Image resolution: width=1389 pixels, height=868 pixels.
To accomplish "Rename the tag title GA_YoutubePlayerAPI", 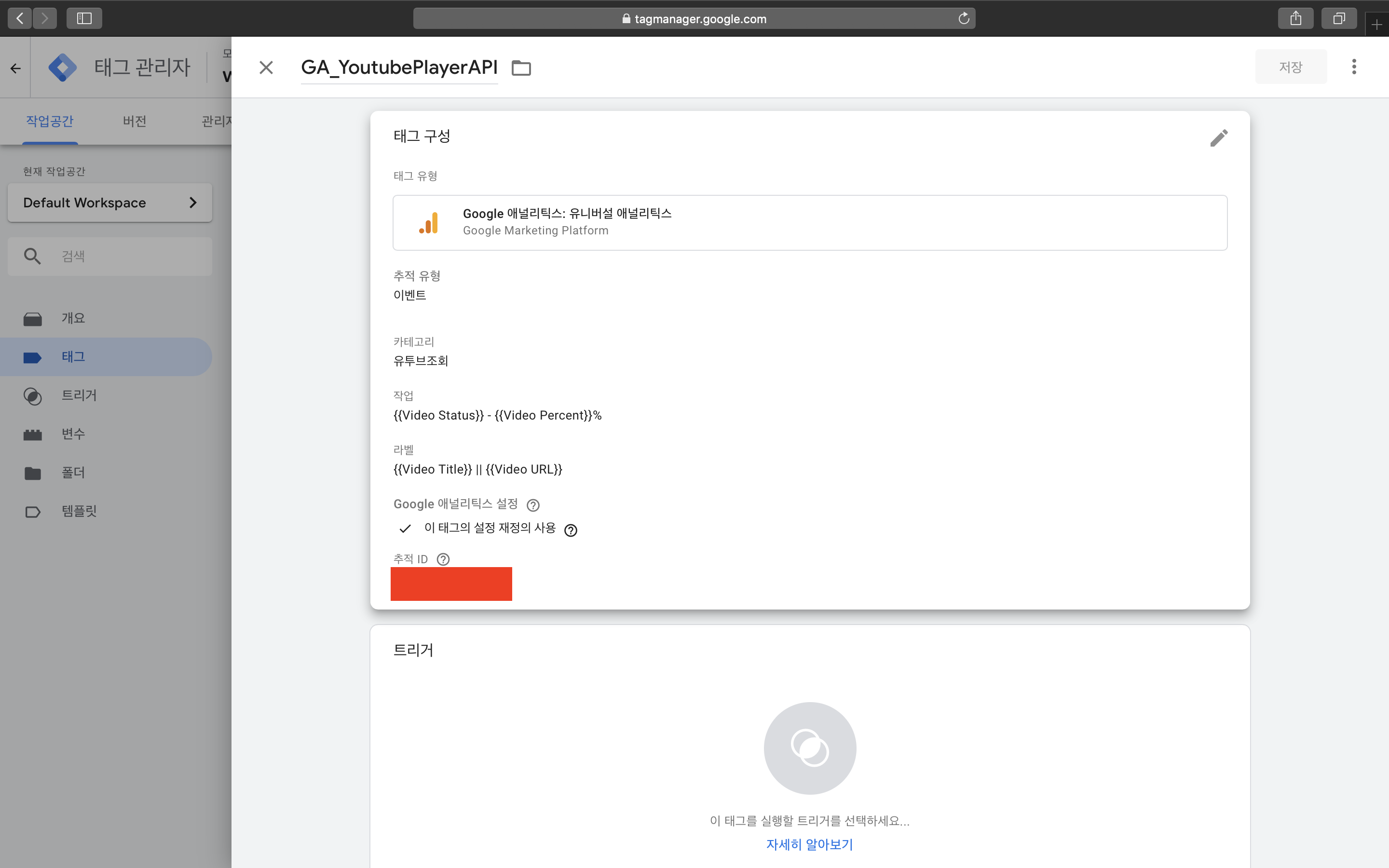I will (399, 68).
